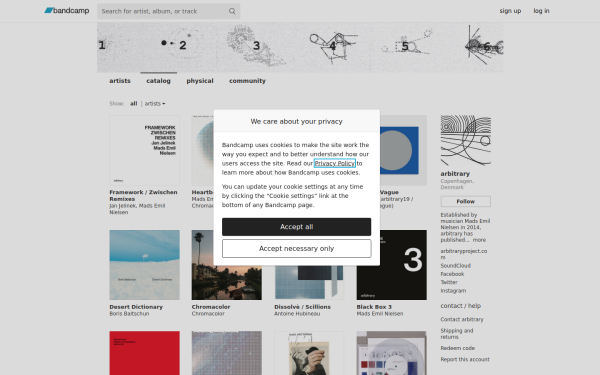
Task: Open Desert Dictionary album cover
Action: click(144, 265)
